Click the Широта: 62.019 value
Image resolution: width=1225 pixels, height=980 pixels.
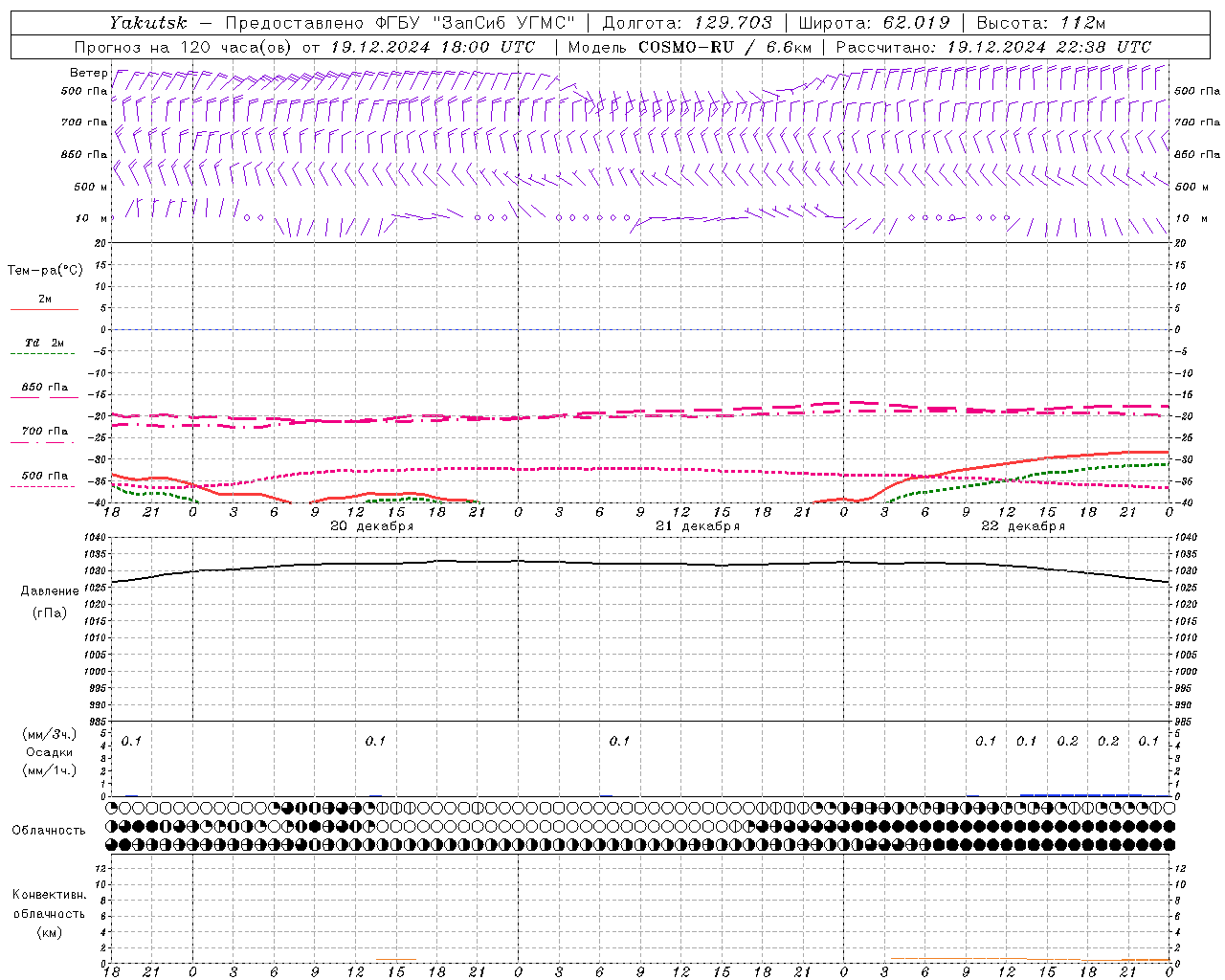874,23
